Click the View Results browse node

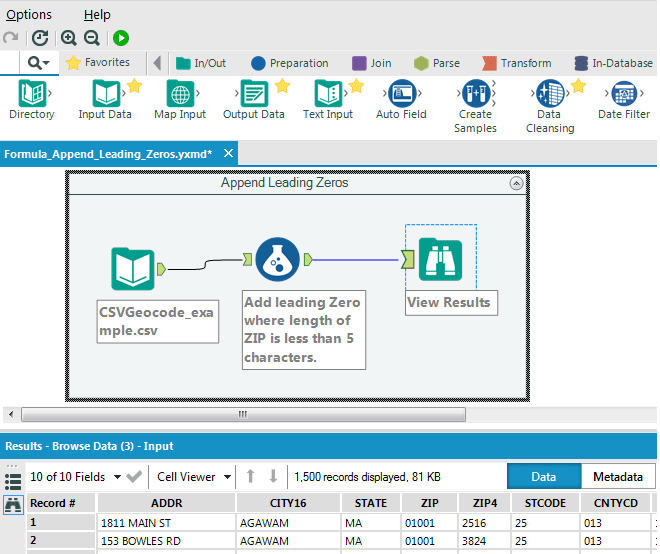pos(440,260)
